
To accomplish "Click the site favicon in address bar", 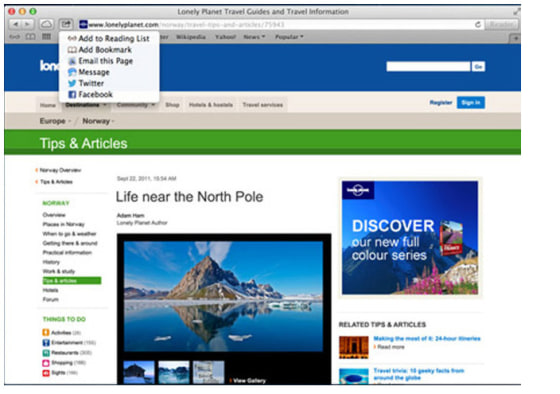I will [x=83, y=24].
